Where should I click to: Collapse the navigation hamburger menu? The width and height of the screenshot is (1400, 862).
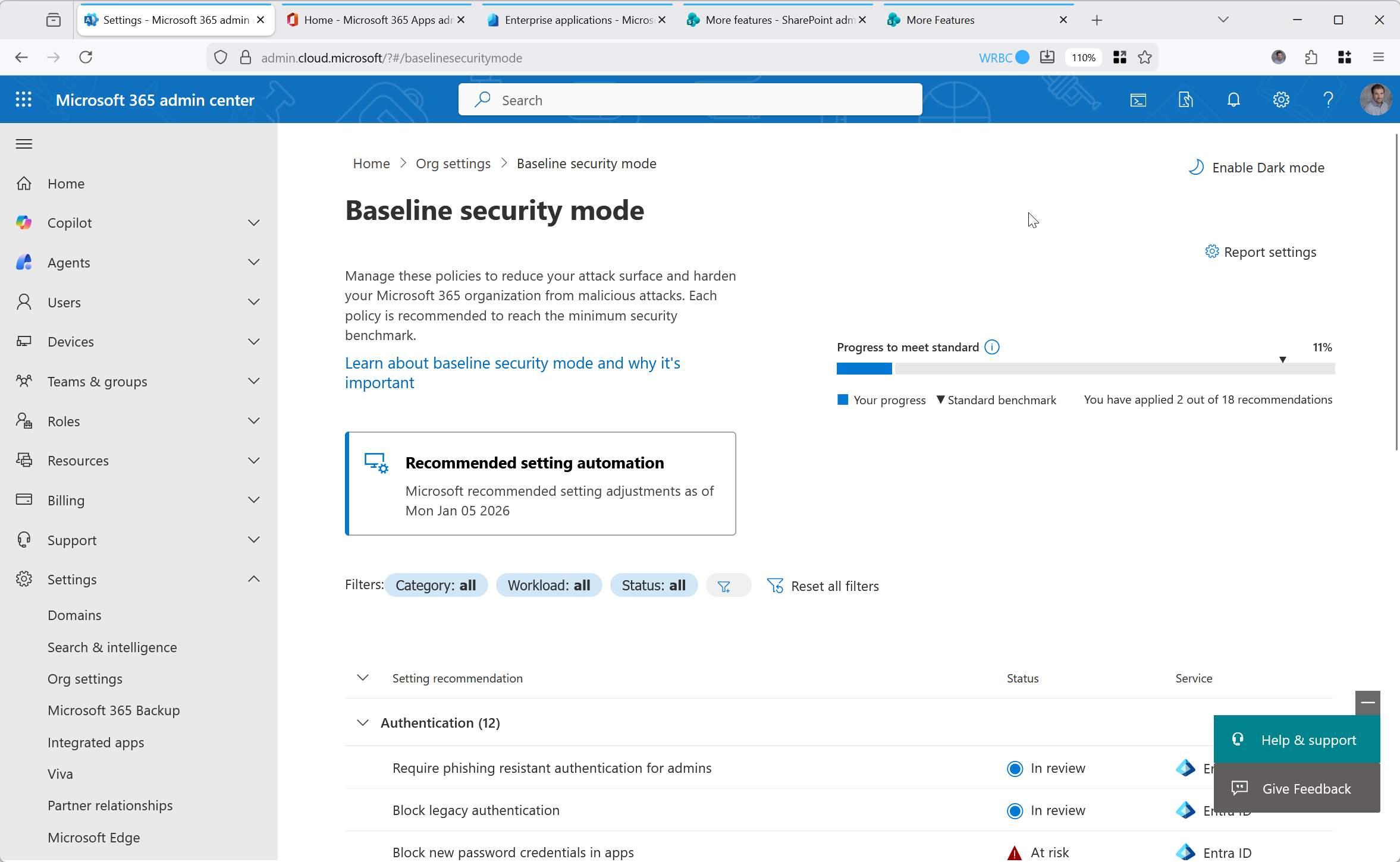[x=24, y=144]
